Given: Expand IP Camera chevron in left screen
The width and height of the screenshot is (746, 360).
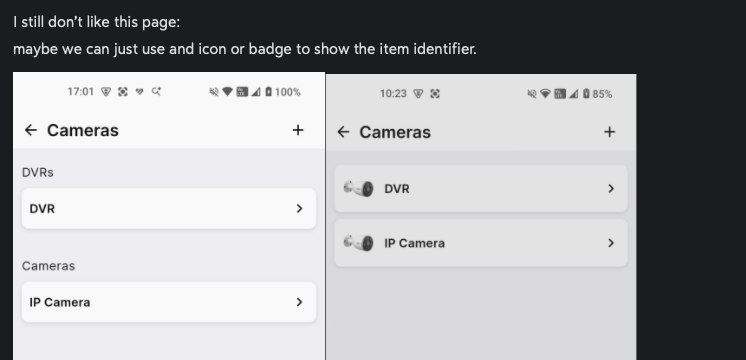Looking at the screenshot, I should point(299,302).
